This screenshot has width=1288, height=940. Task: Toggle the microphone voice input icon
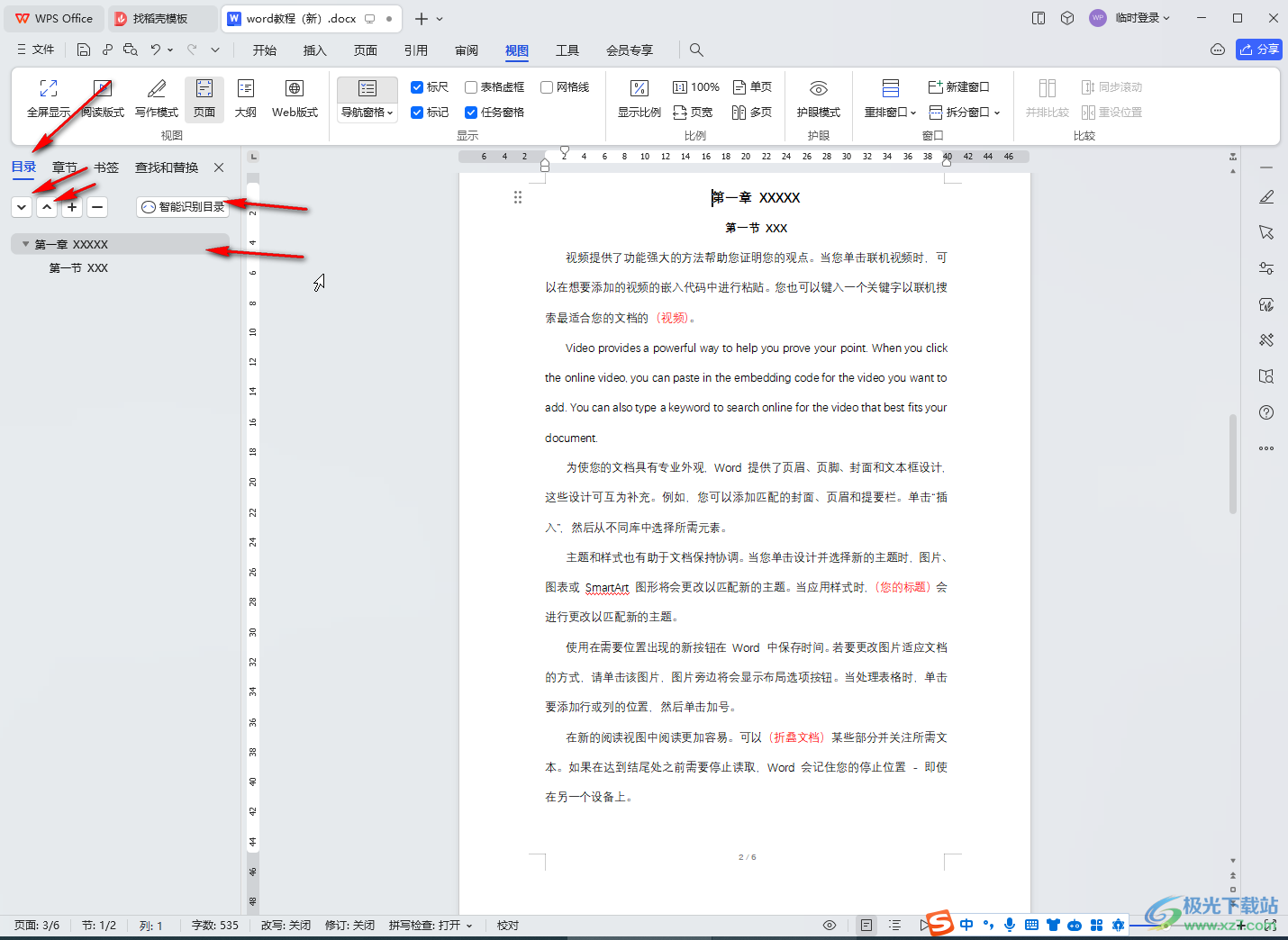click(1010, 925)
